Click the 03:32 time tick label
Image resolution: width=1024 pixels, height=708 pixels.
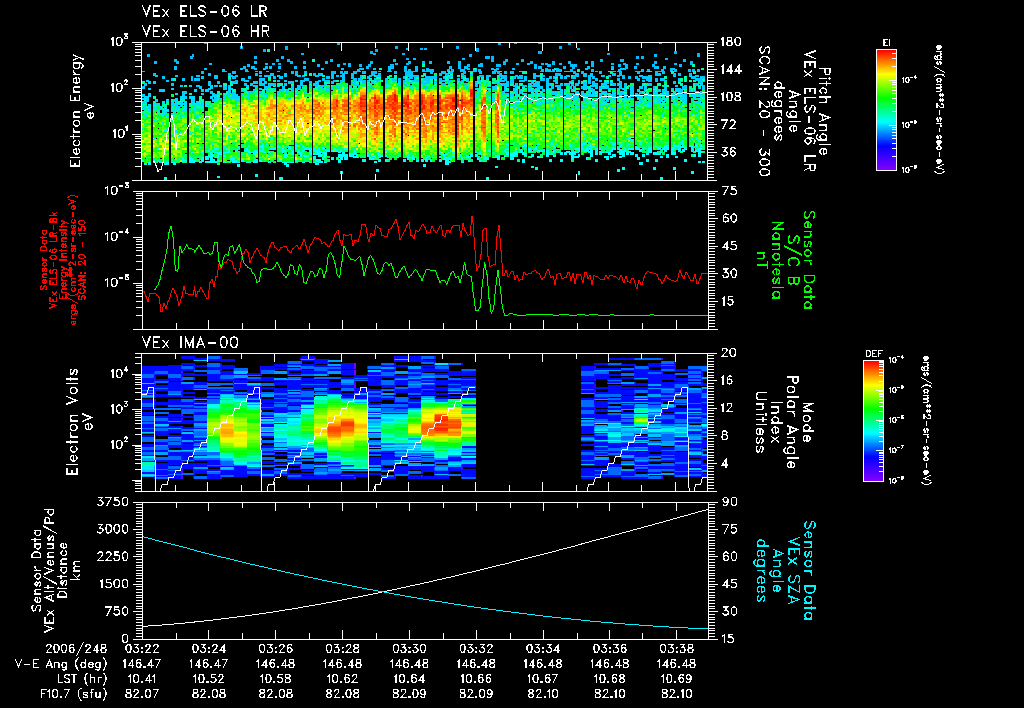477,650
